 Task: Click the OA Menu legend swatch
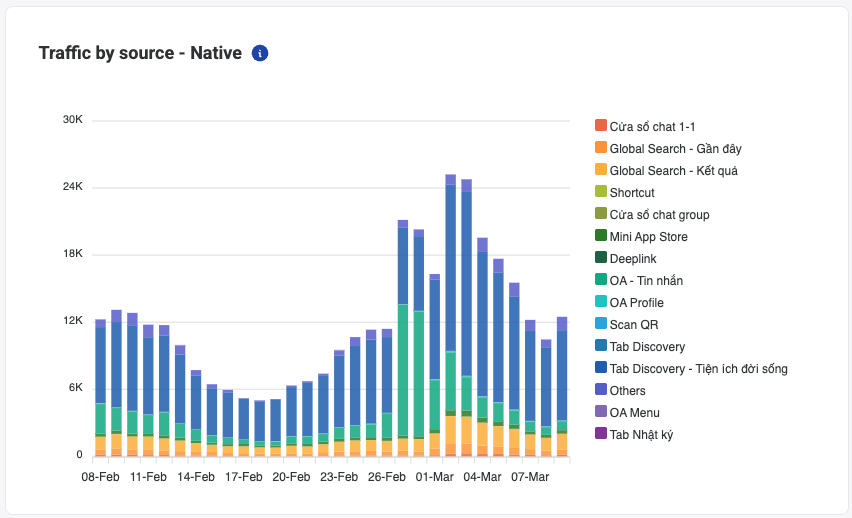pyautogui.click(x=600, y=411)
